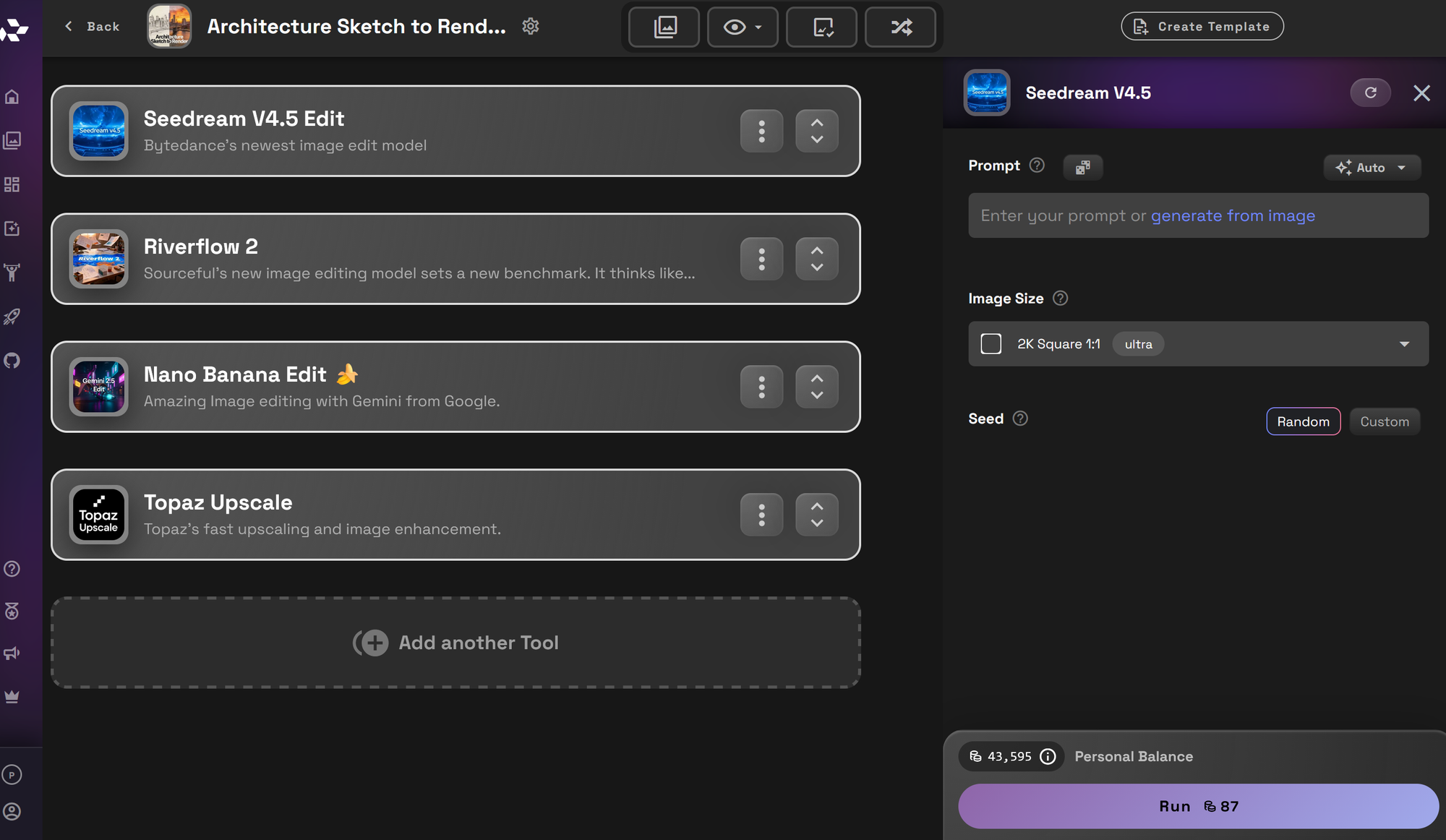The width and height of the screenshot is (1446, 840).
Task: Click the rocket icon in the left sidebar
Action: click(12, 317)
